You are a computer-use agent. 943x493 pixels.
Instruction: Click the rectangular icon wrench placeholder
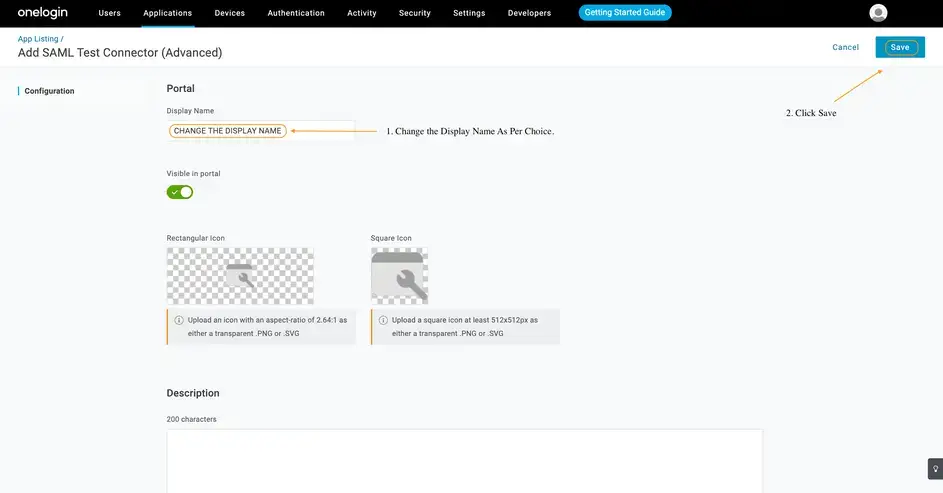(240, 276)
